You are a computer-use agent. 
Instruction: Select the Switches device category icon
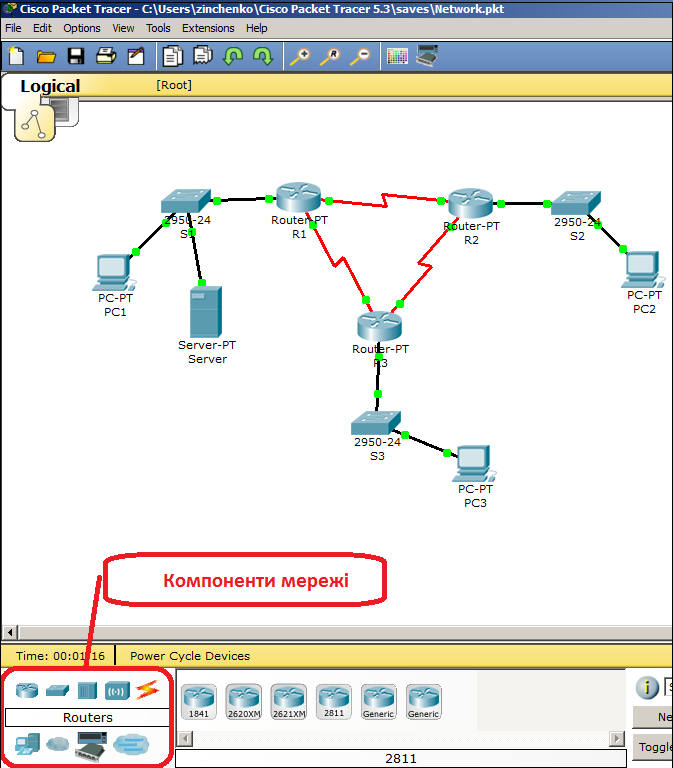point(57,691)
